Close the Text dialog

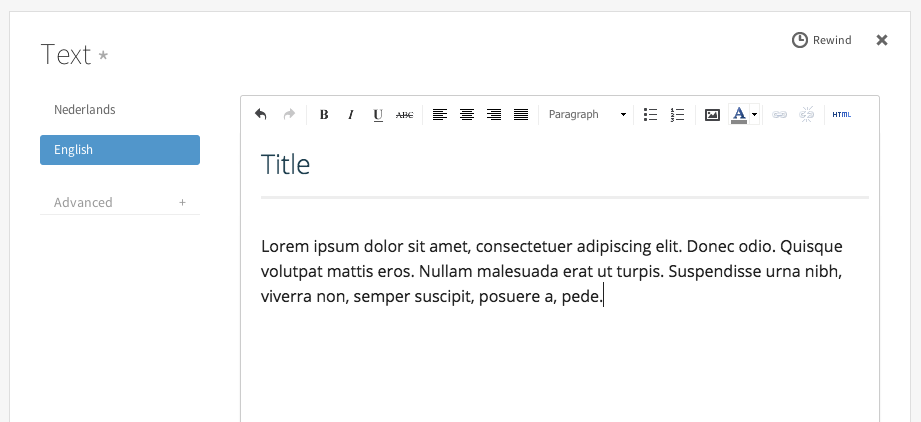click(x=882, y=40)
